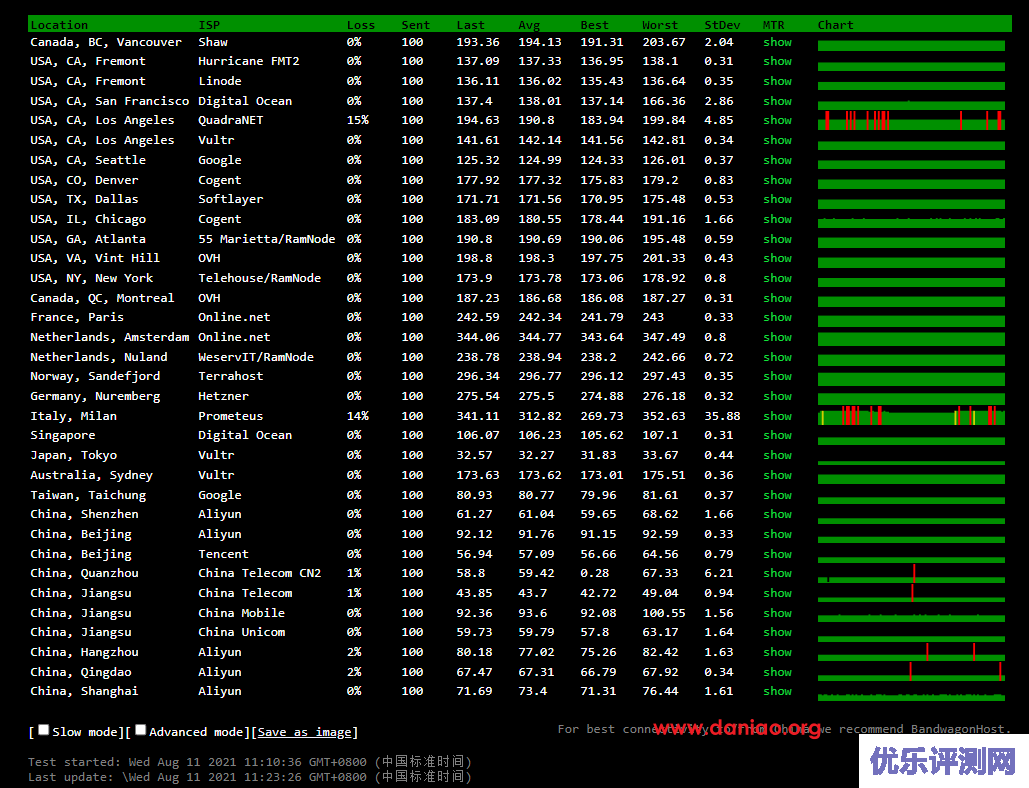Click the Chart column header
The height and width of the screenshot is (788, 1029).
[835, 25]
